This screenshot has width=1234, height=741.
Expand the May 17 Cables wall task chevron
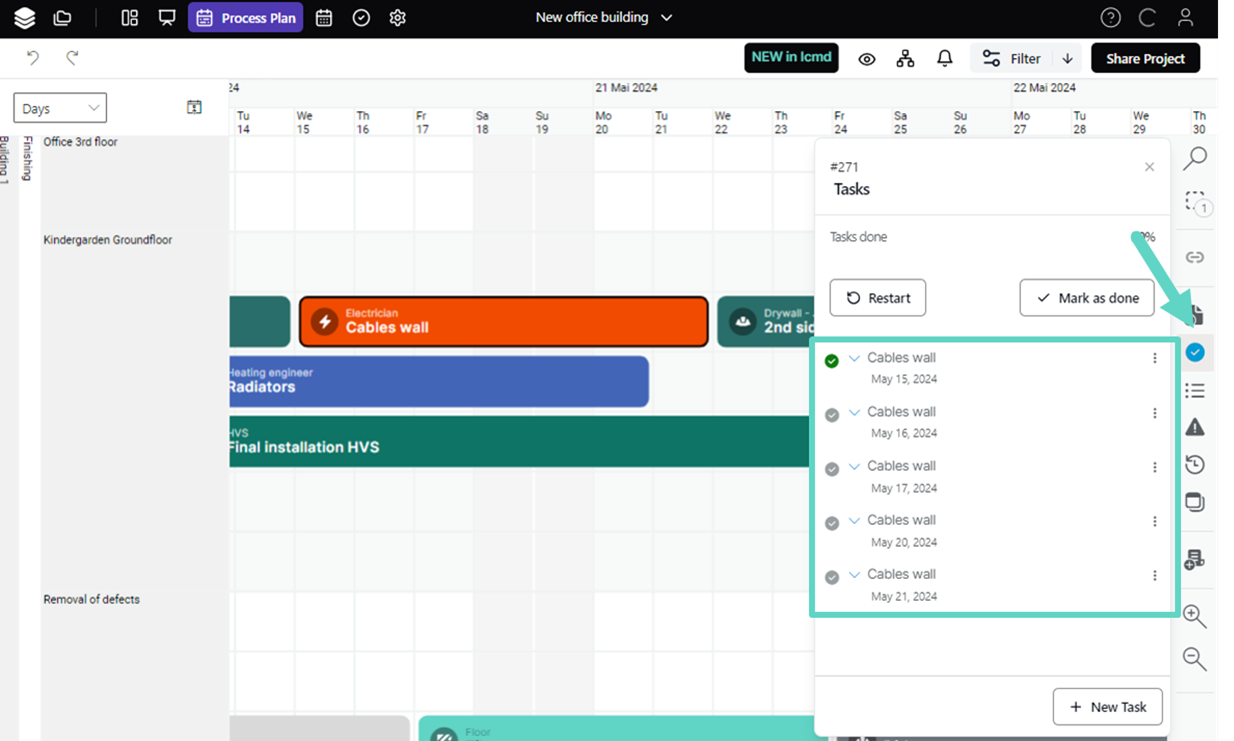point(854,466)
